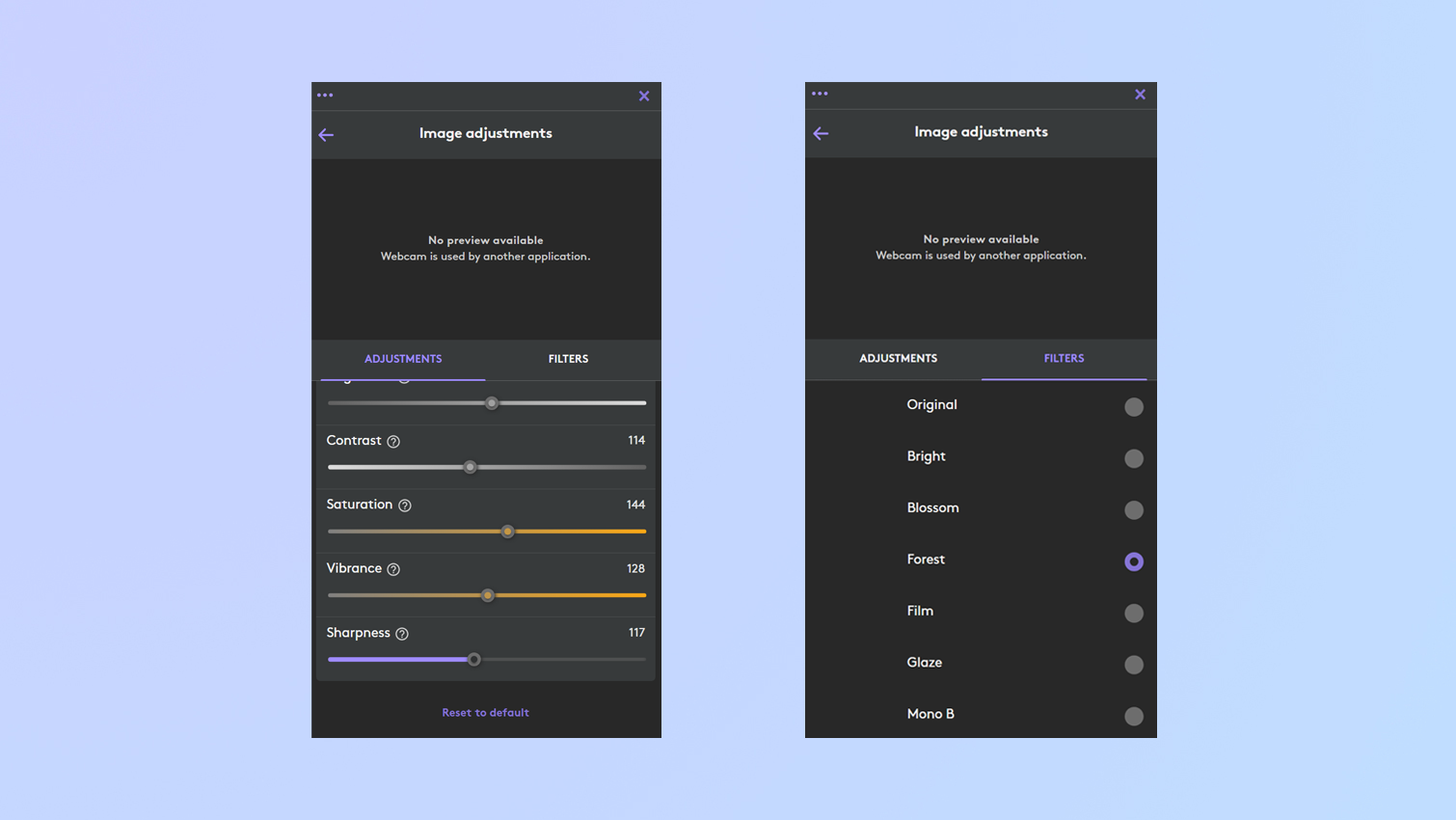The width and height of the screenshot is (1456, 820).
Task: Show help for Vibrance setting
Action: pyautogui.click(x=393, y=569)
